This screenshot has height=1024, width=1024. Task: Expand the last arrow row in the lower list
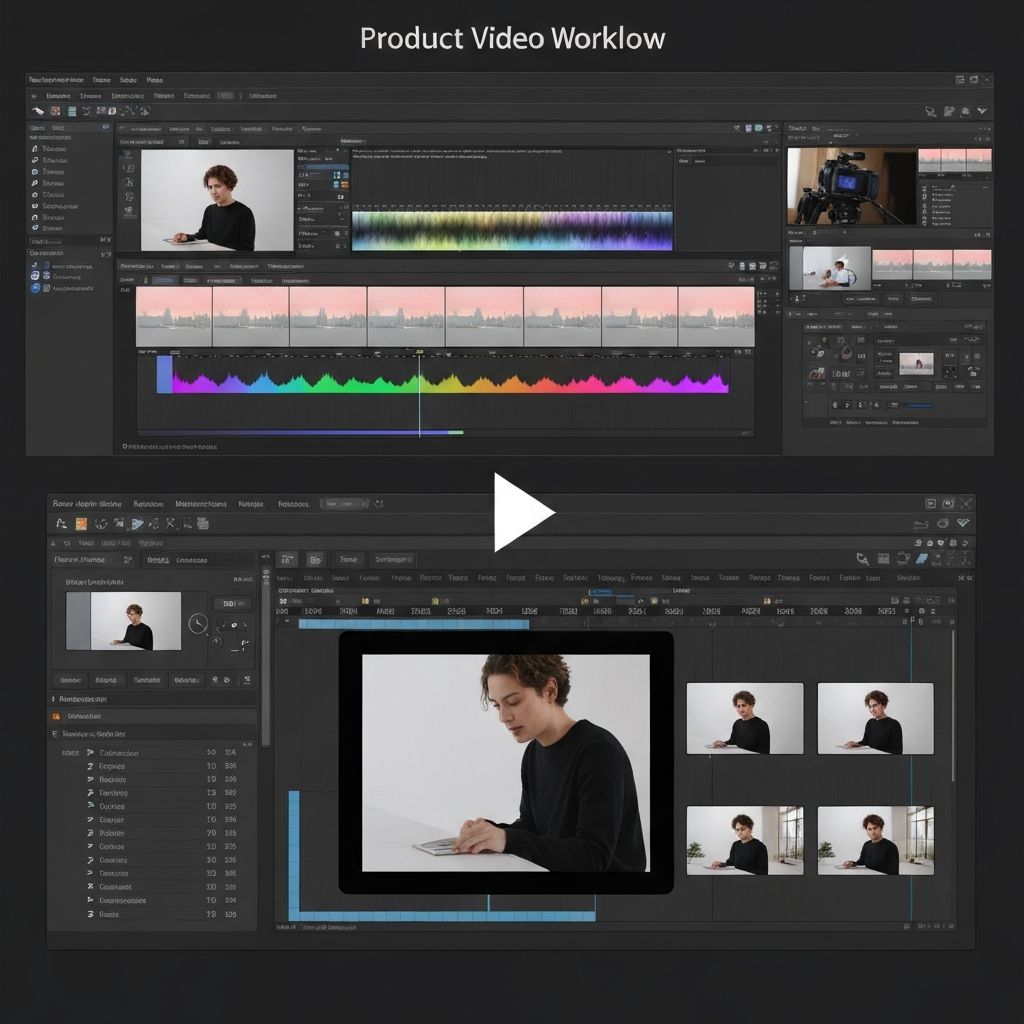91,914
